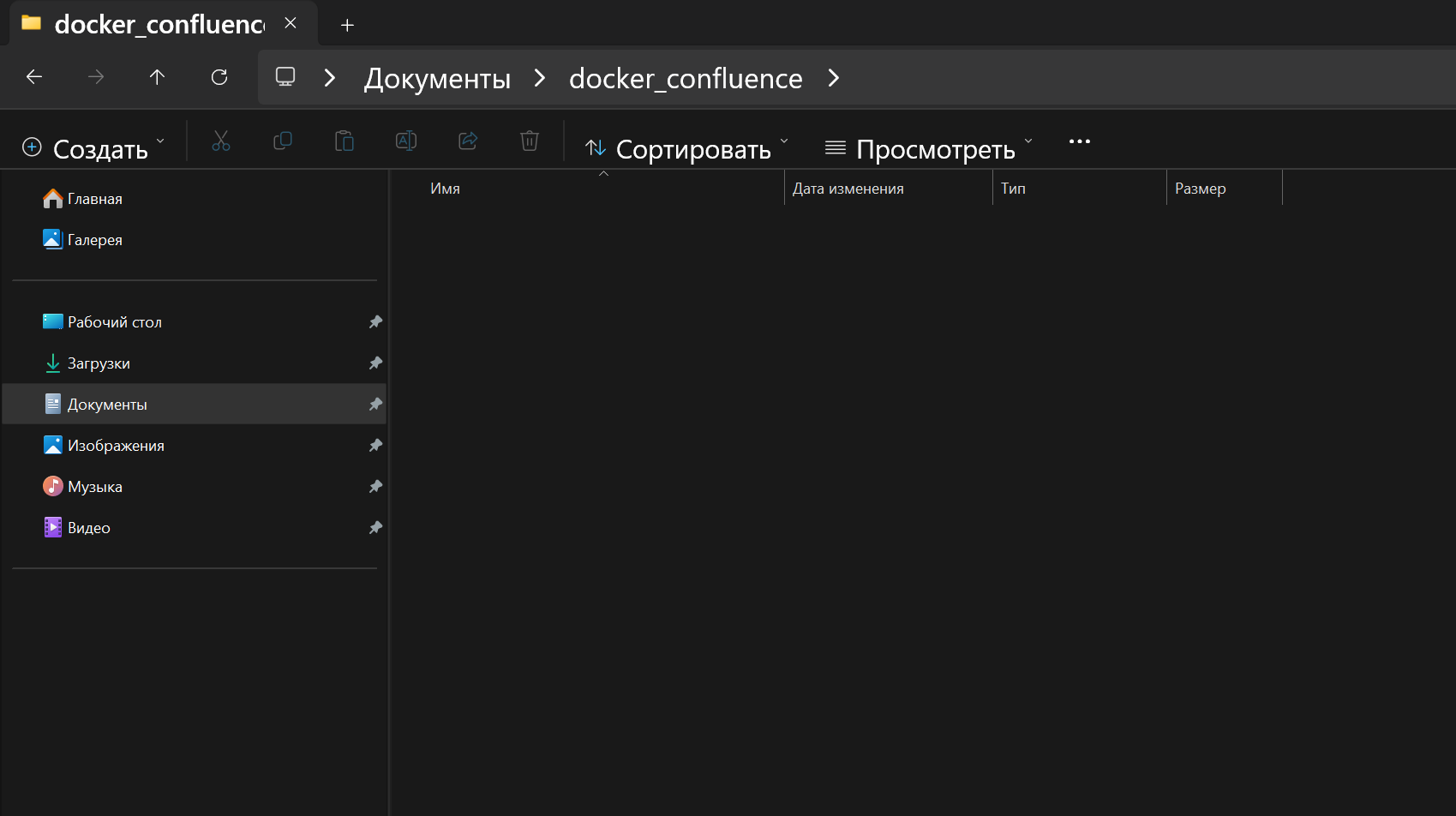Image resolution: width=1456 pixels, height=816 pixels.
Task: Click the pin icon next to Музыка
Action: pos(375,487)
